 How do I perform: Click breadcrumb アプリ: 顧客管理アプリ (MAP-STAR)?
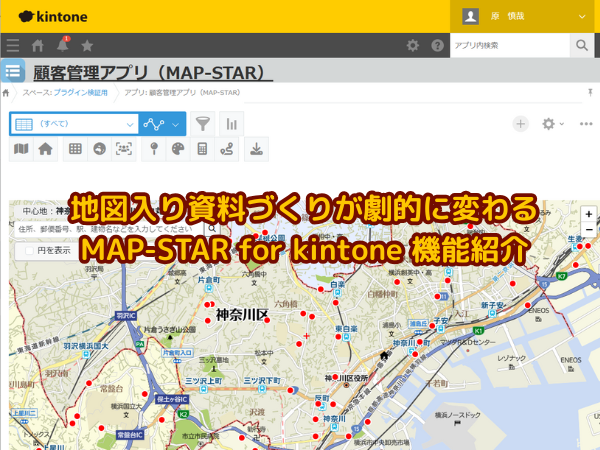(x=182, y=93)
